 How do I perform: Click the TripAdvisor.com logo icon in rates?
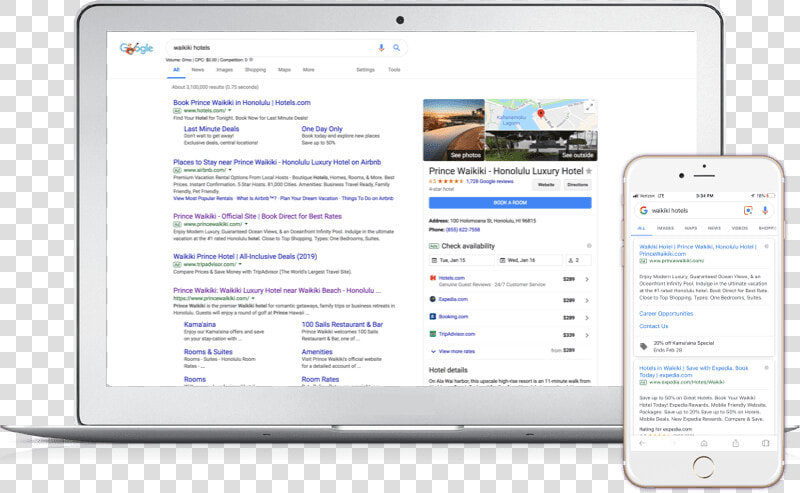(433, 334)
